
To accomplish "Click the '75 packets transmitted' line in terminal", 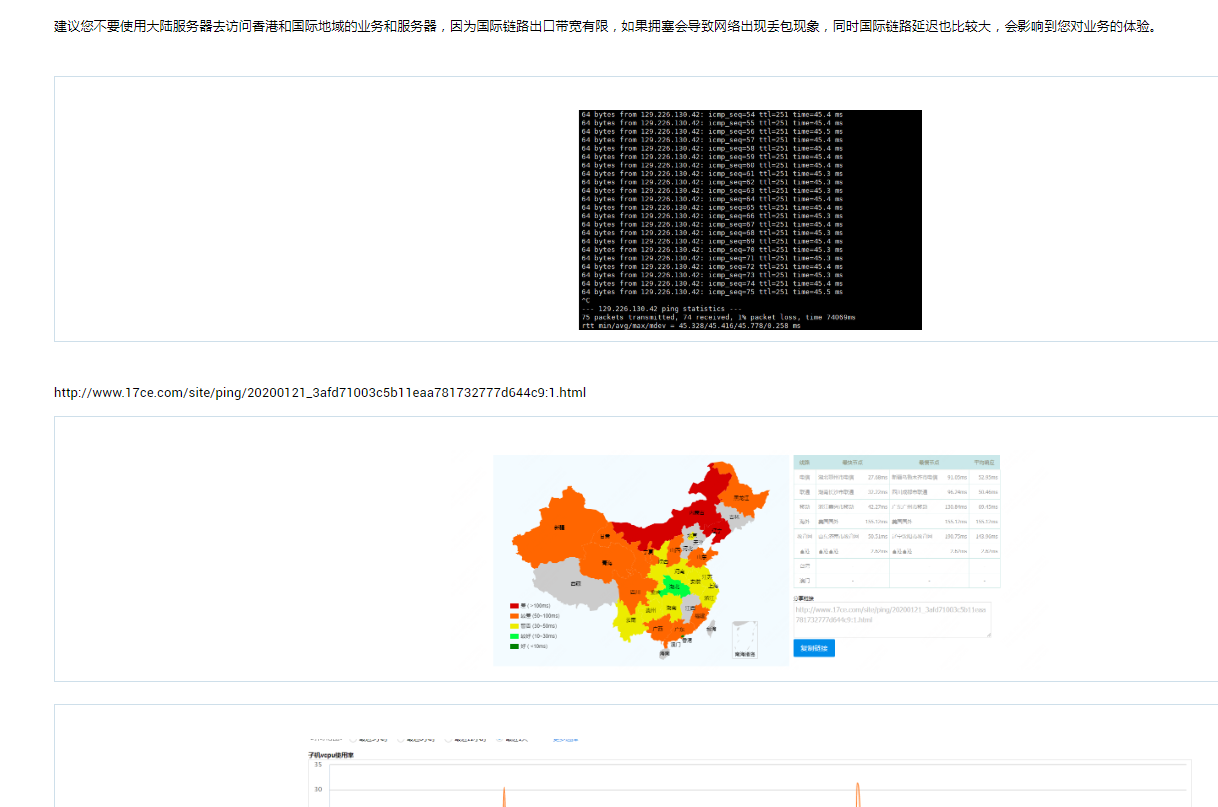I will tap(718, 317).
